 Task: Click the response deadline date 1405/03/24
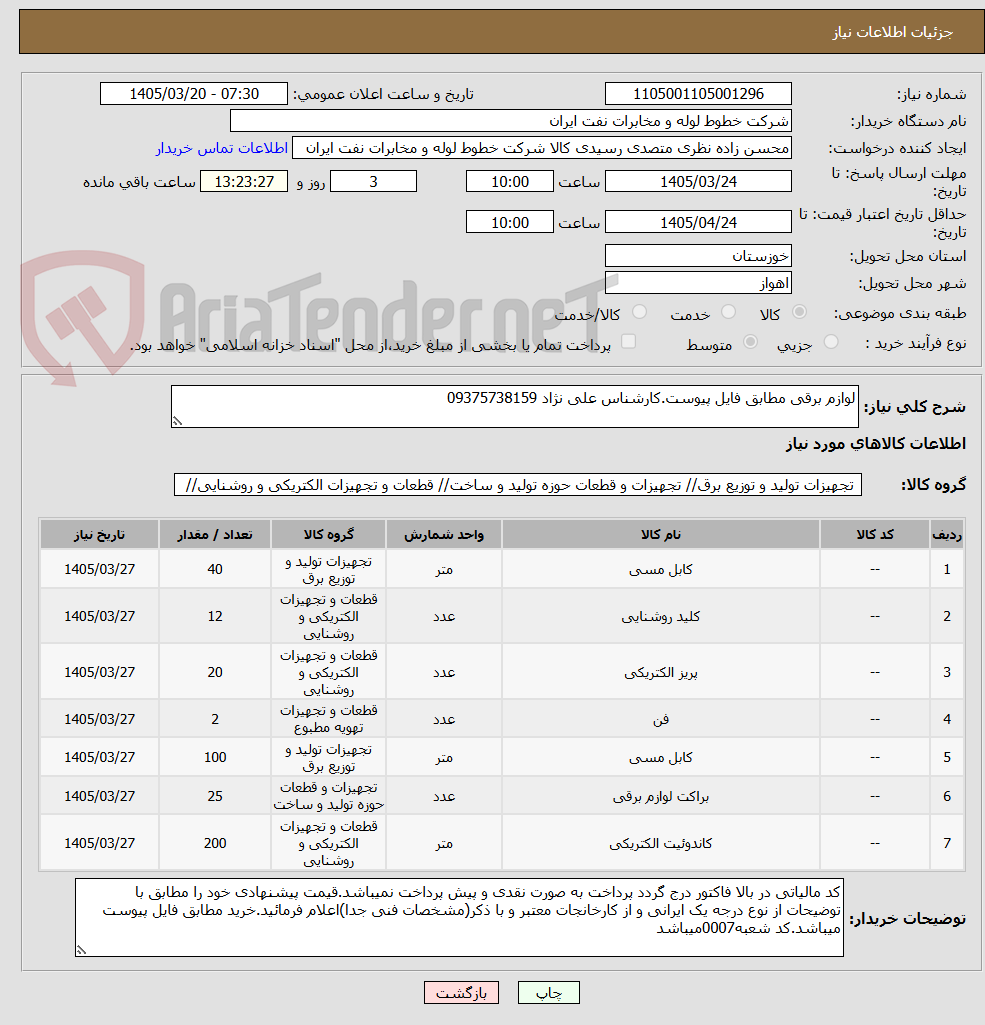pos(698,182)
